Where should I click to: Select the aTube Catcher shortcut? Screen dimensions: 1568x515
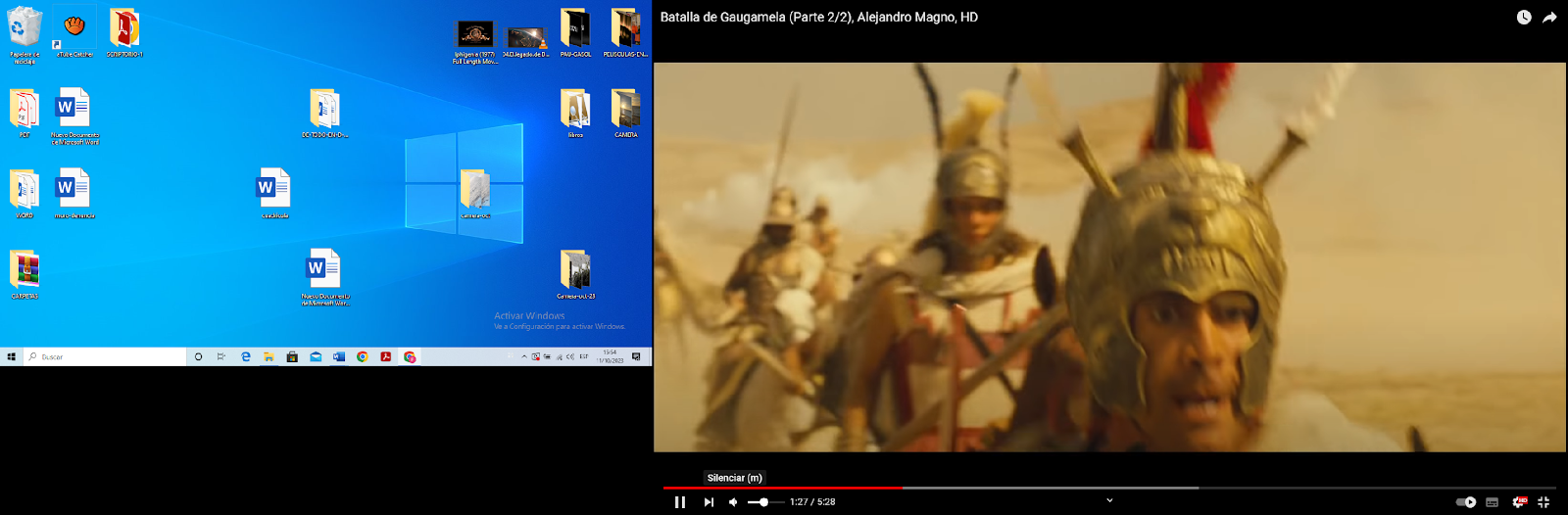(74, 32)
